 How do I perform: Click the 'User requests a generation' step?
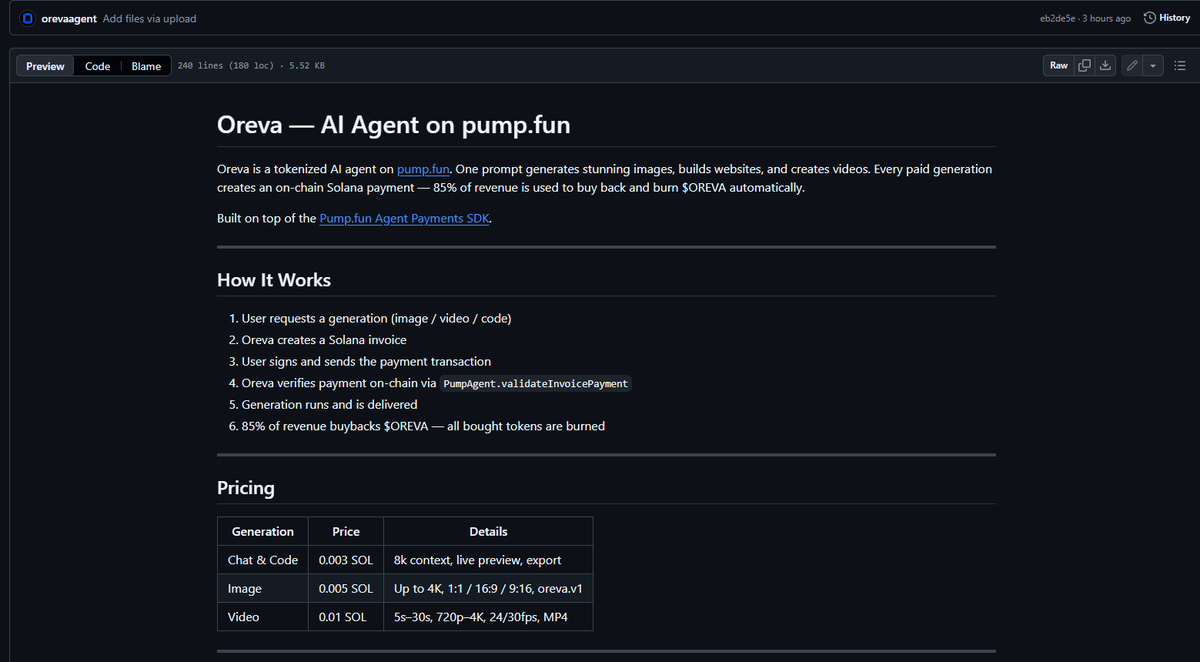pyautogui.click(x=377, y=318)
